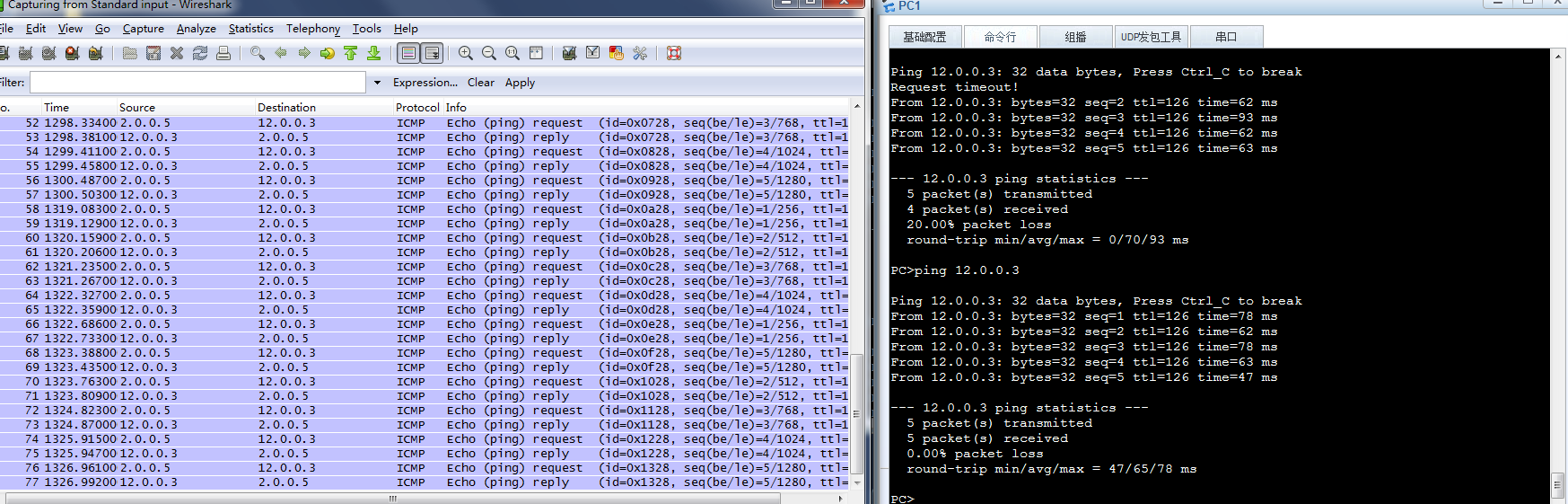The width and height of the screenshot is (1568, 504).
Task: Click the print packets icon
Action: (223, 54)
